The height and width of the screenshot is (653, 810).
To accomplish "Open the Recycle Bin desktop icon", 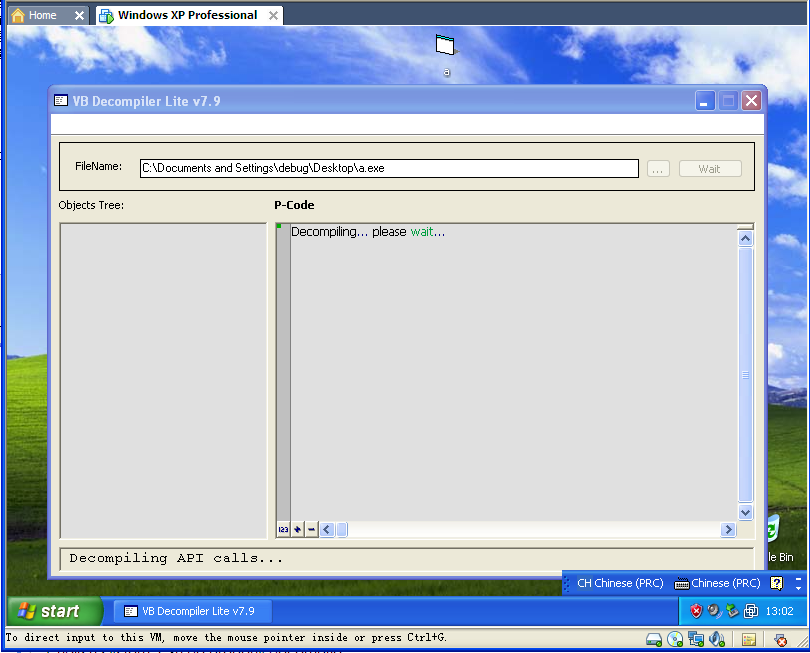I will [780, 540].
